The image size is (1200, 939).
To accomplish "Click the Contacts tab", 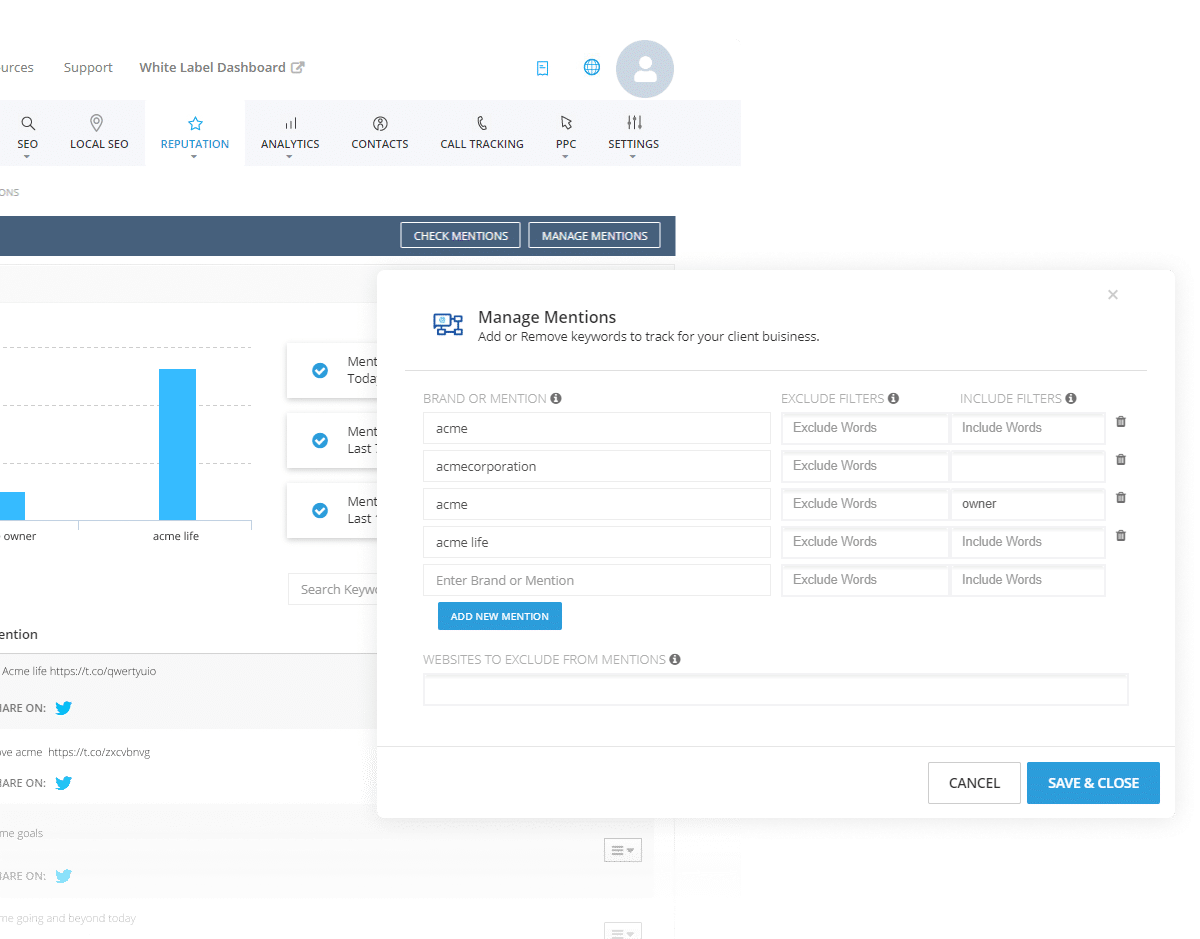I will pos(380,133).
